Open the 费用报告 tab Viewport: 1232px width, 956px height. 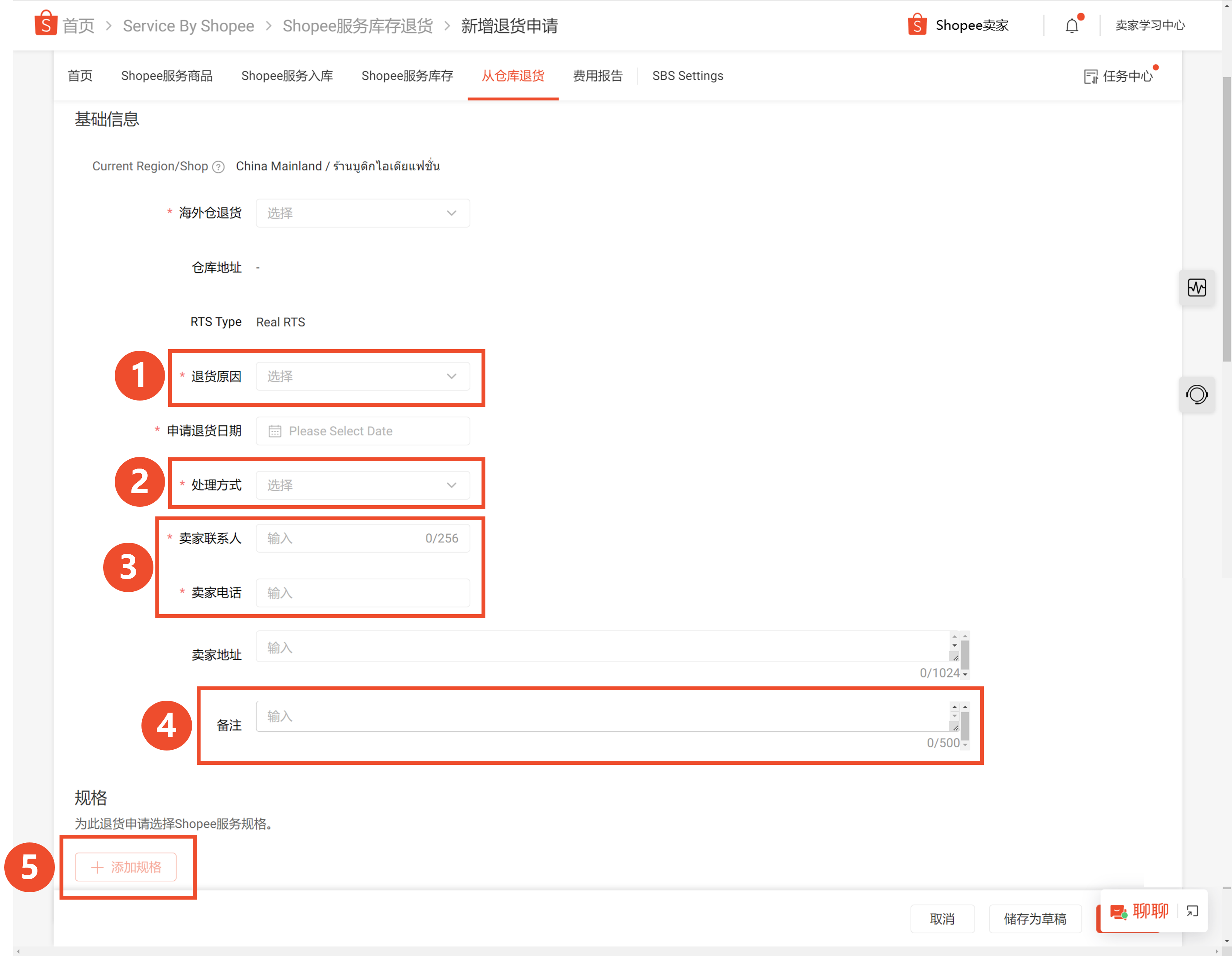click(598, 76)
